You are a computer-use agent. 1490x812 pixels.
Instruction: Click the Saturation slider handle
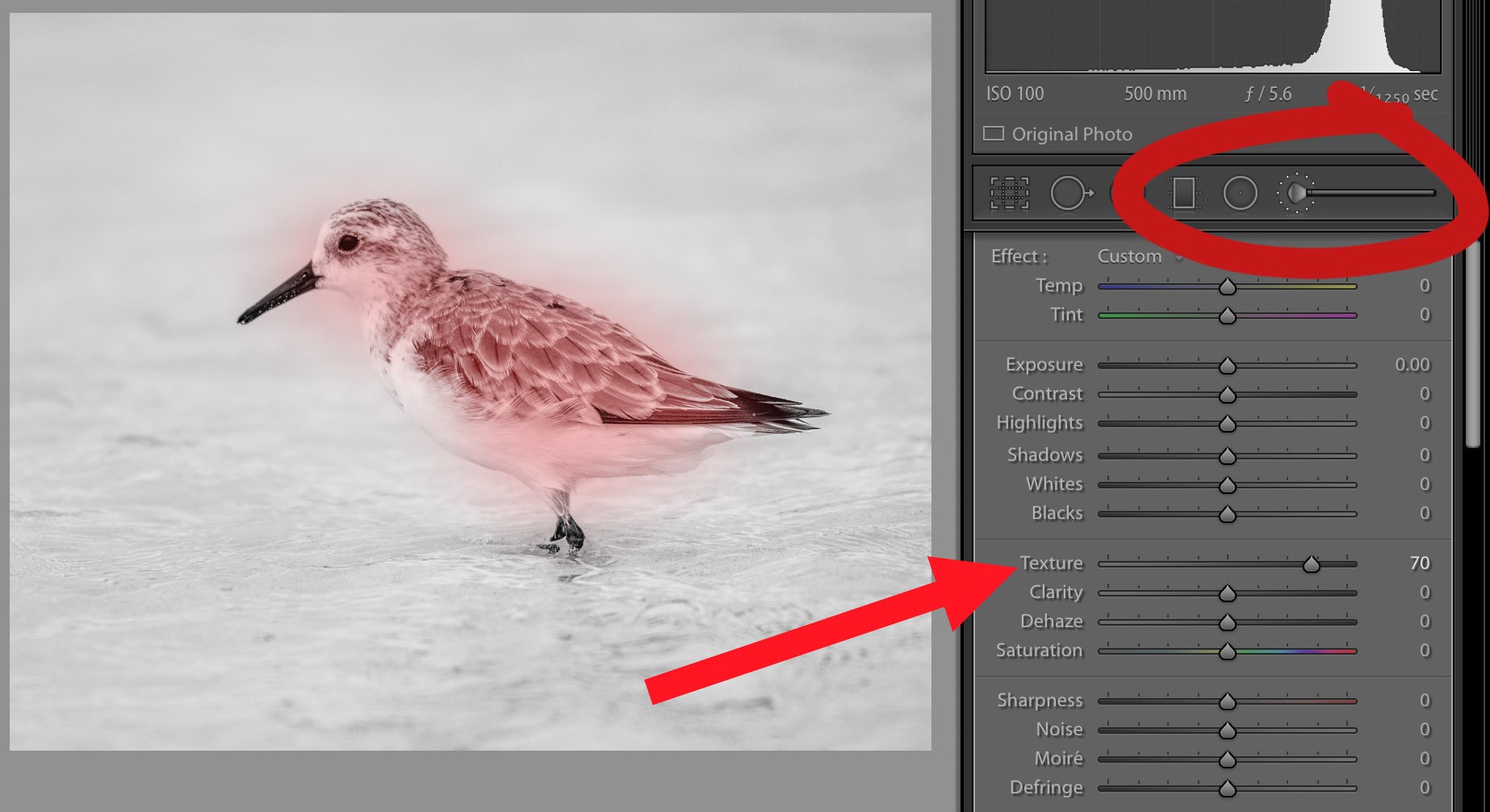point(1228,651)
